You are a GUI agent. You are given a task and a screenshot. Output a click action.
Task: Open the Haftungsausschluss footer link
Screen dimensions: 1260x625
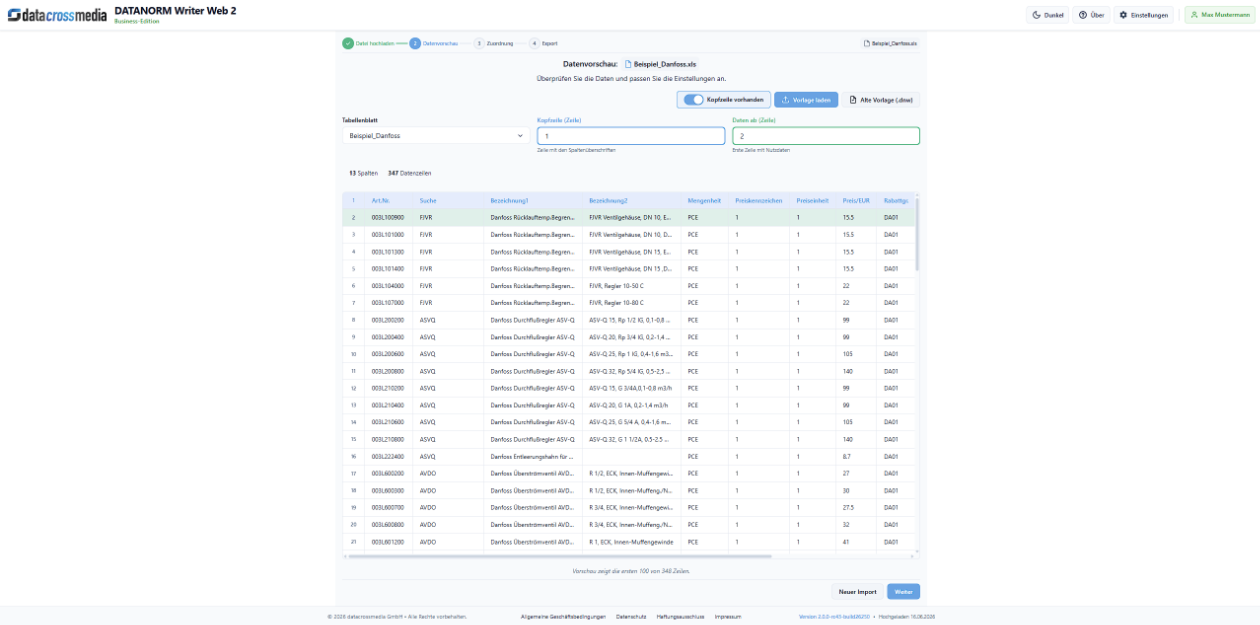(680, 616)
